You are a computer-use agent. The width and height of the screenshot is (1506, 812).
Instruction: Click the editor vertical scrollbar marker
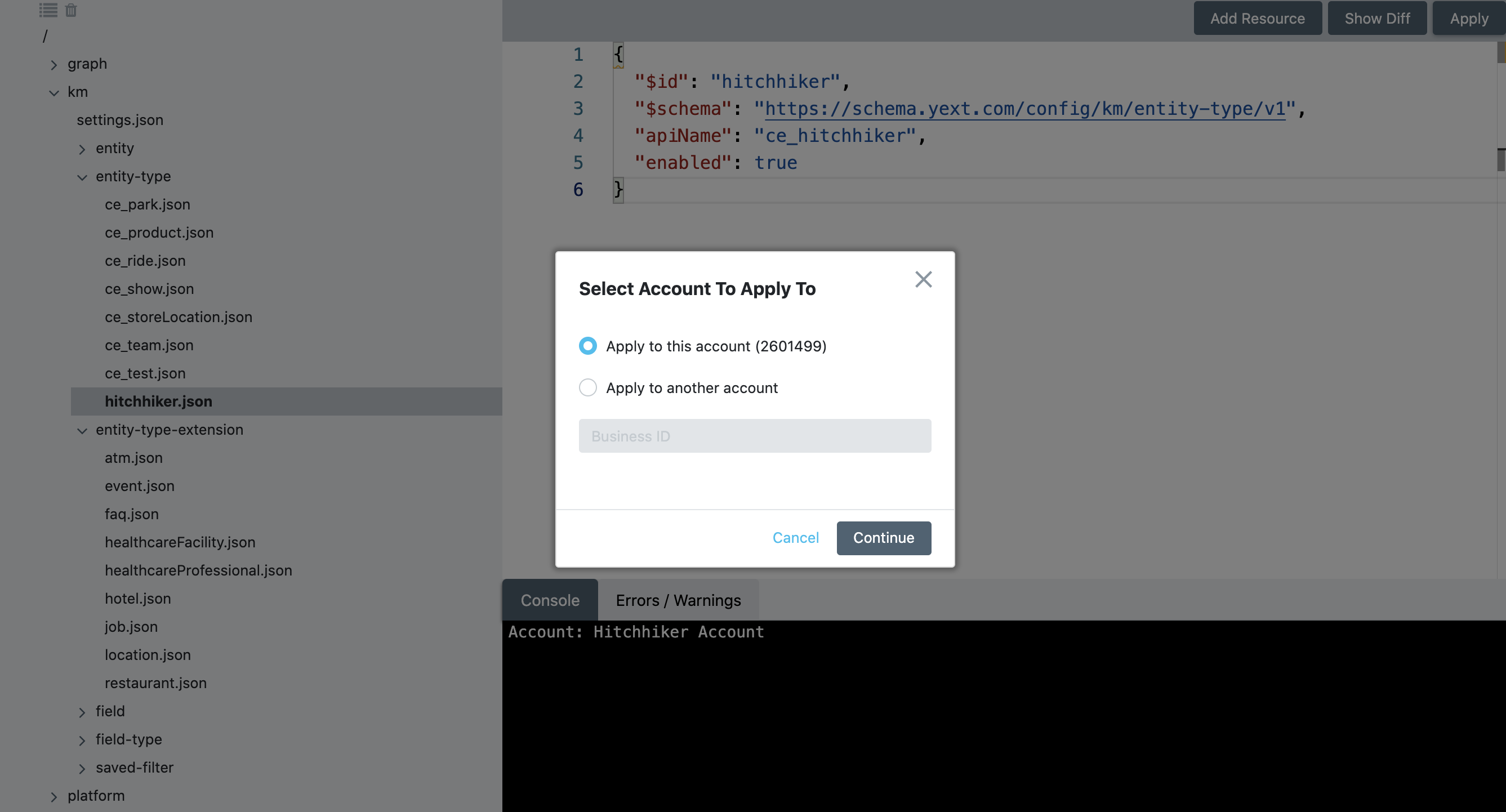tap(1501, 159)
